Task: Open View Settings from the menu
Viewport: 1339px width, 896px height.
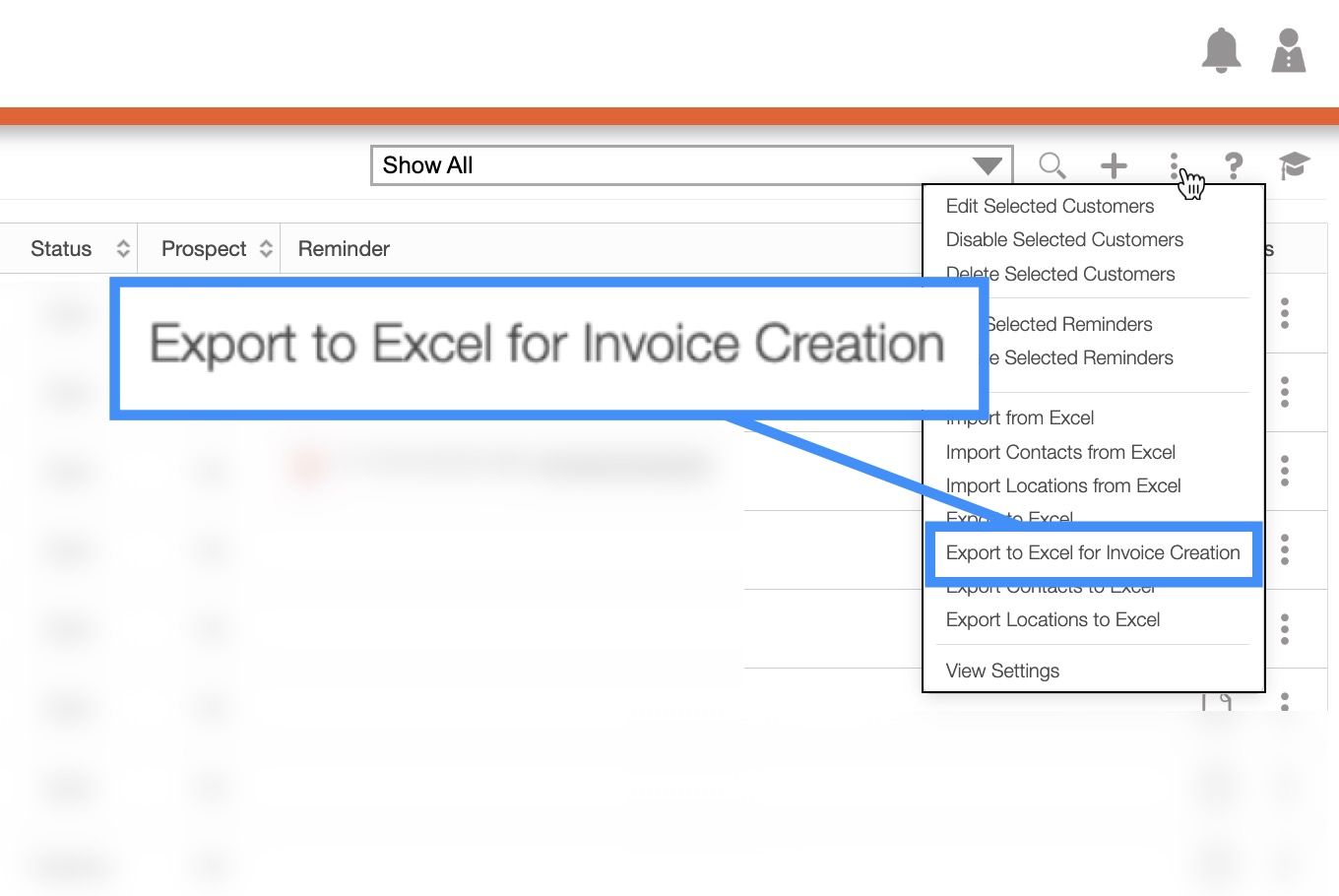Action: click(x=1002, y=671)
